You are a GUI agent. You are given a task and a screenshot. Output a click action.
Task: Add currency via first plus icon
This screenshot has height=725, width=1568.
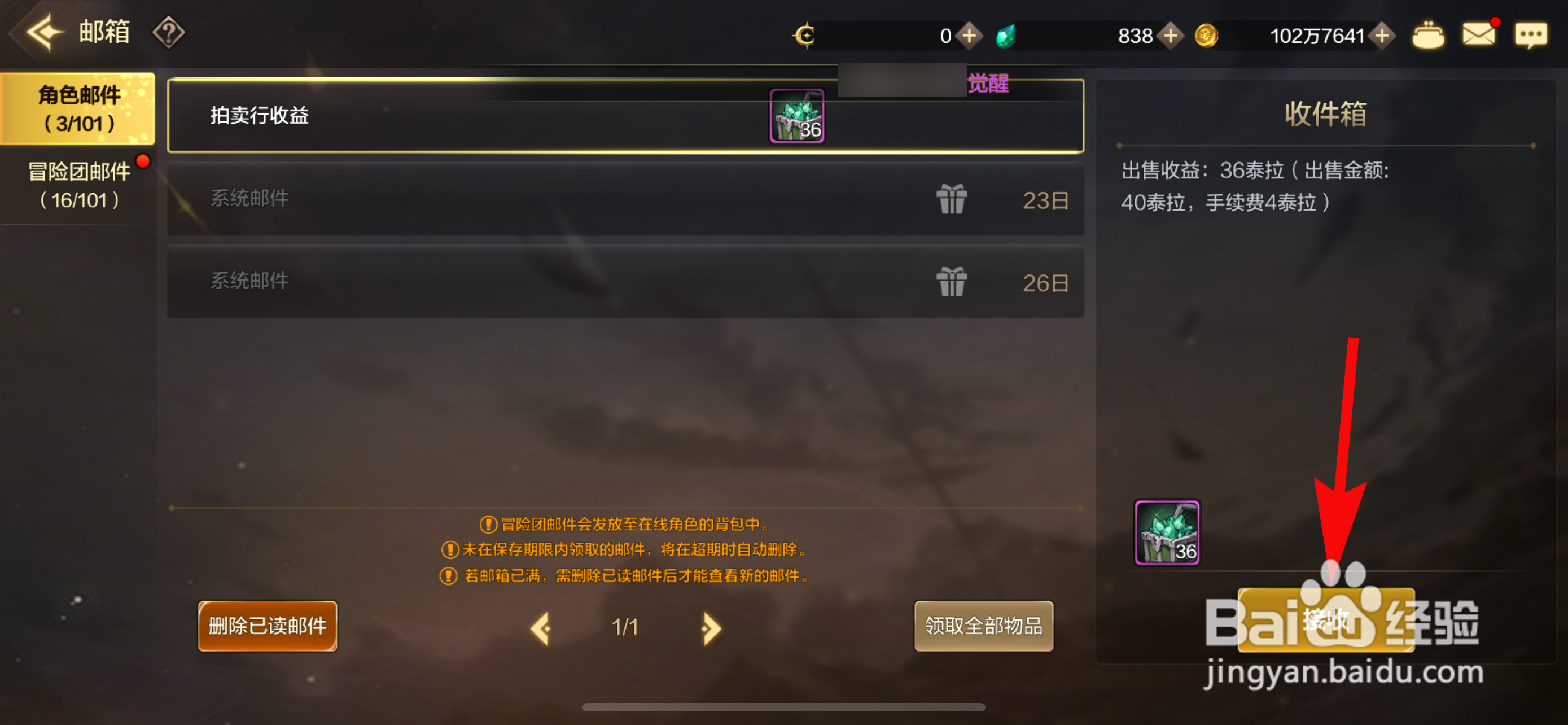tap(969, 36)
